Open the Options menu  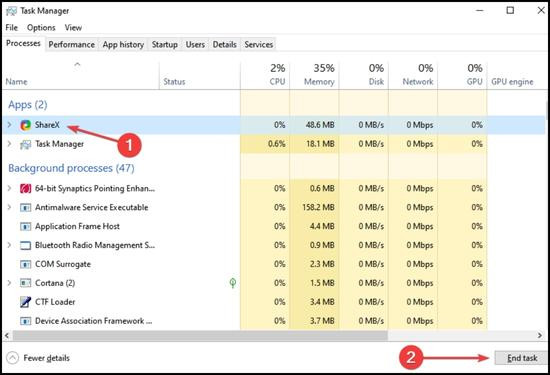[x=41, y=27]
